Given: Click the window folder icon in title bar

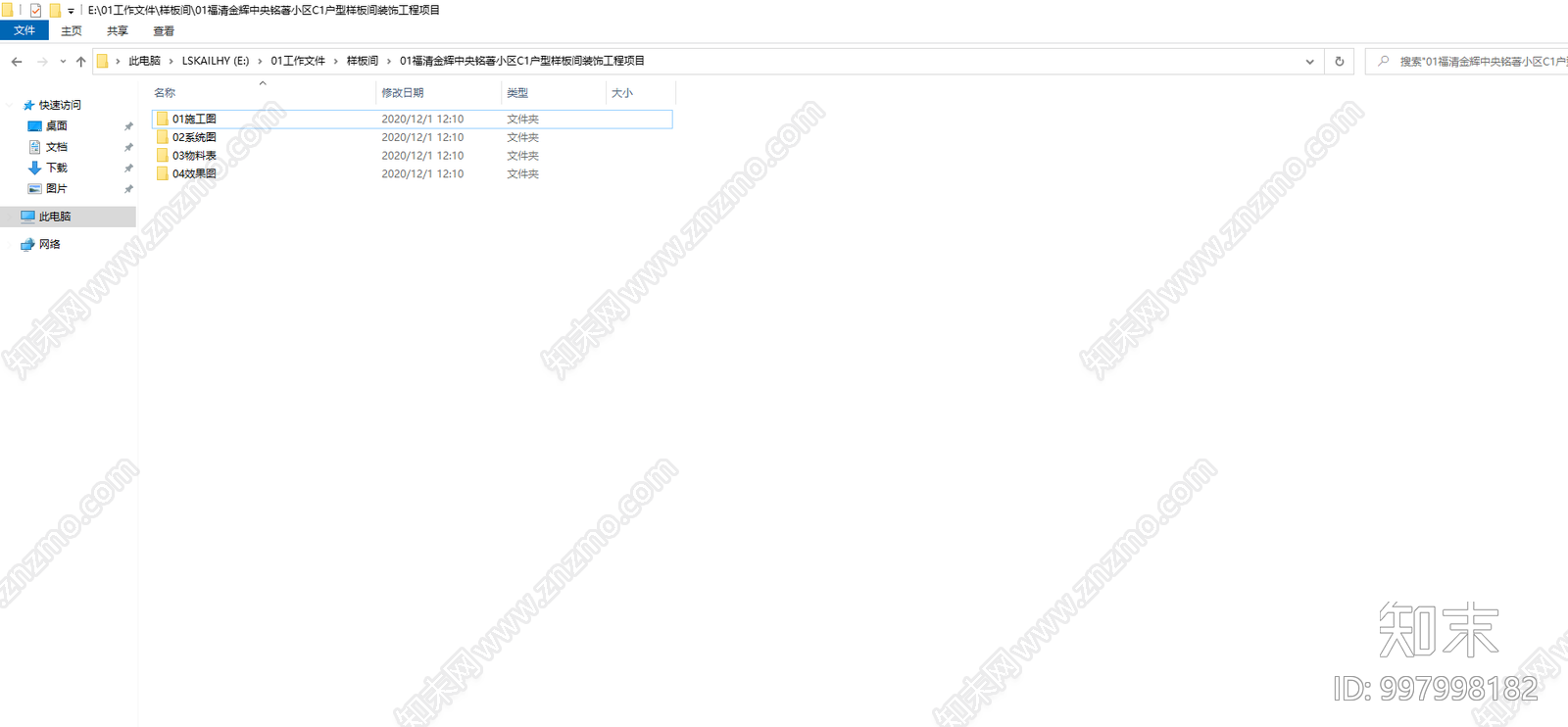Looking at the screenshot, I should (x=8, y=10).
